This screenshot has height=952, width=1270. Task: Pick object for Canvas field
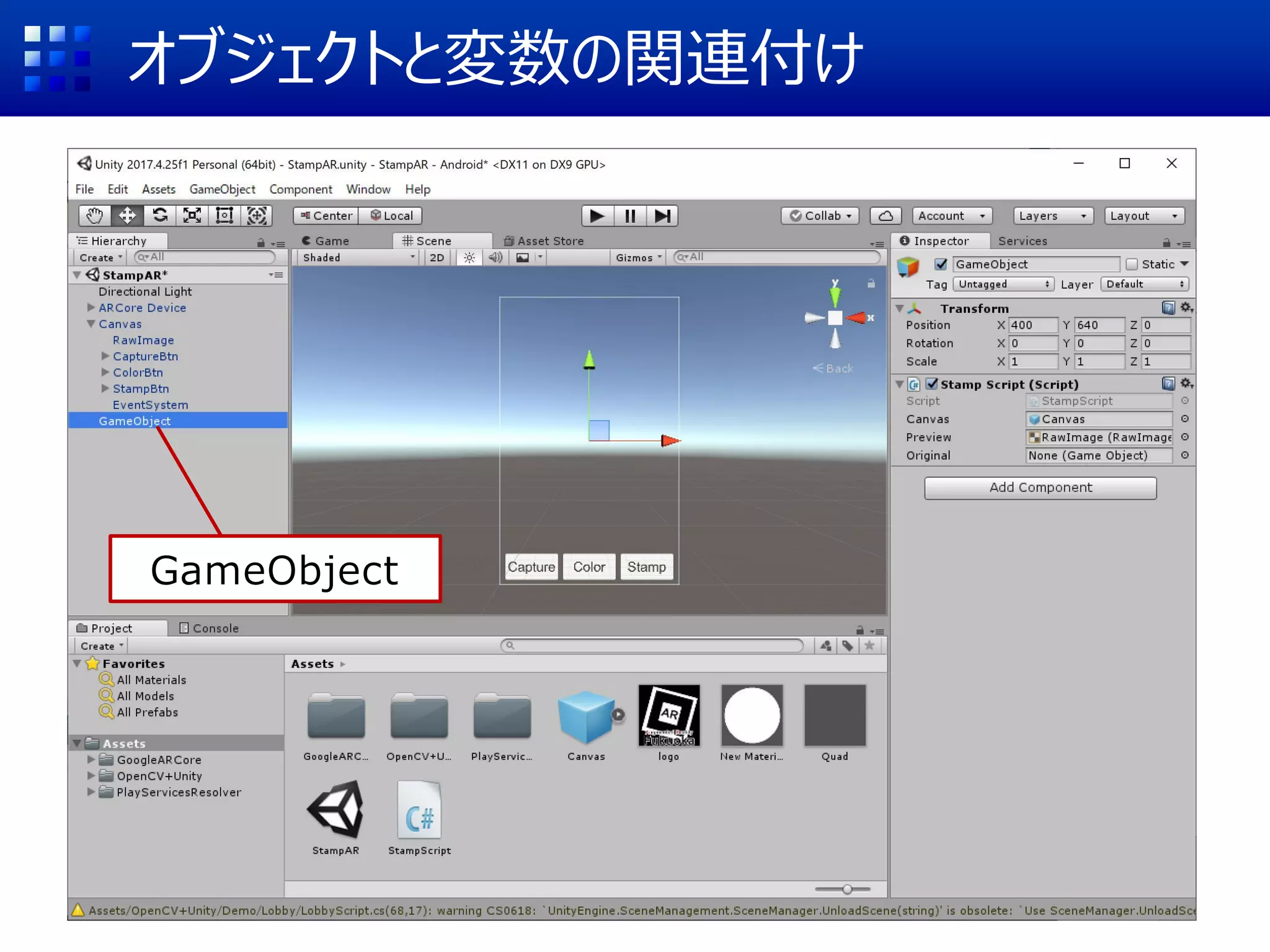(1184, 419)
